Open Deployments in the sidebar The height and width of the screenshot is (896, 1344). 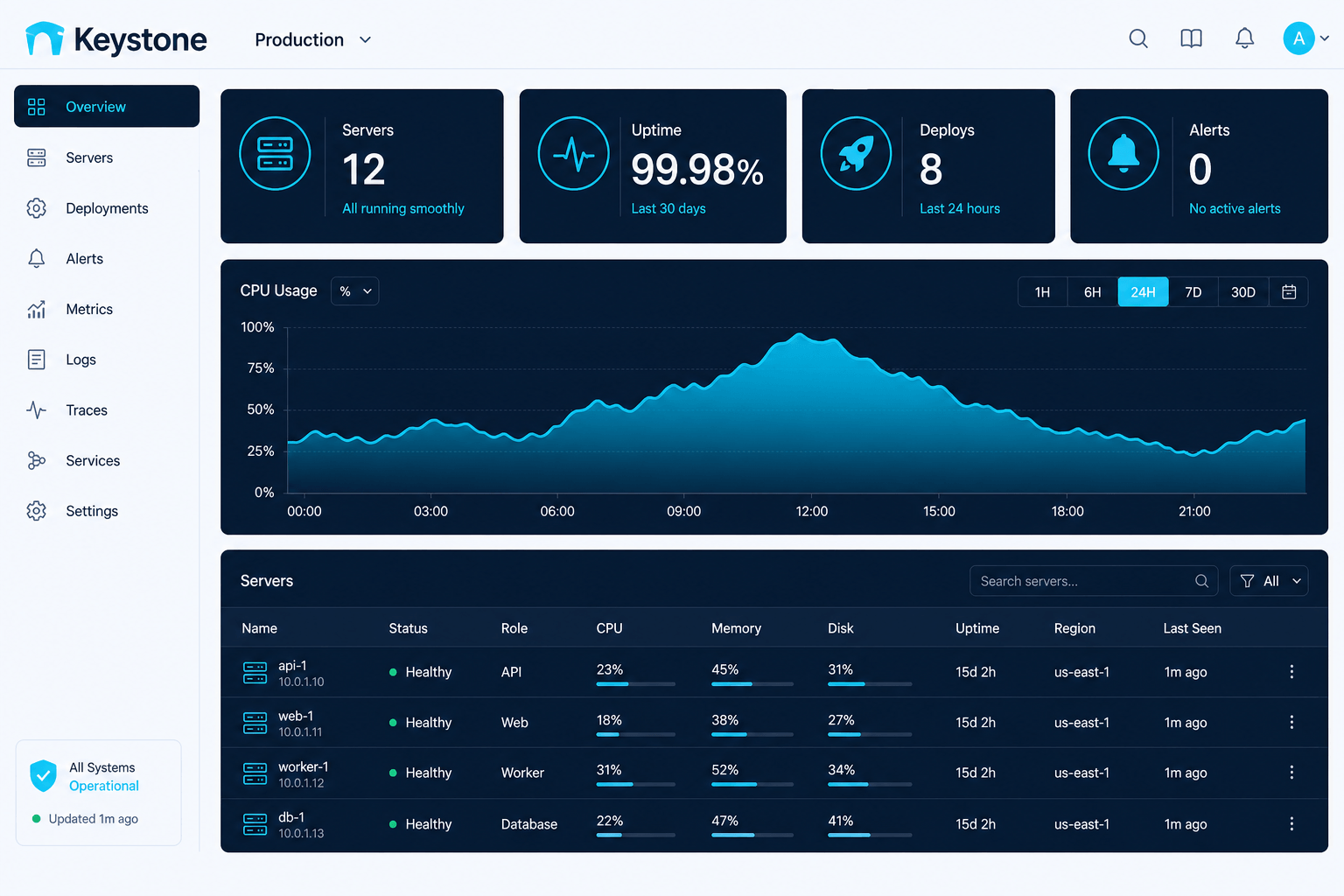(x=107, y=208)
